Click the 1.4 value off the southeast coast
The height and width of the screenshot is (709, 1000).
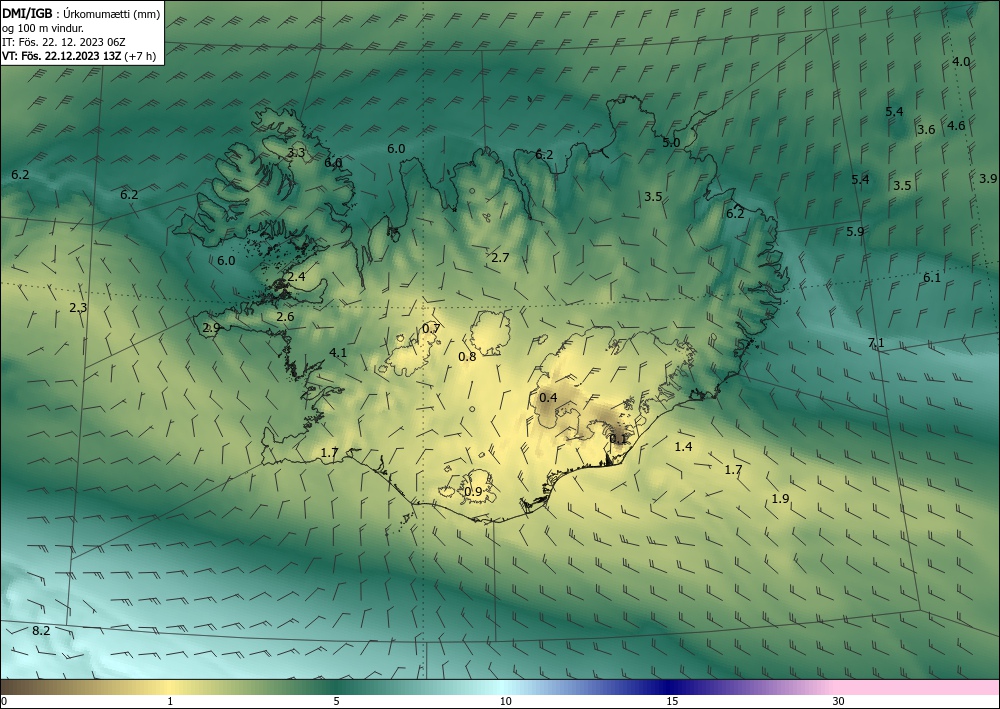(x=683, y=447)
